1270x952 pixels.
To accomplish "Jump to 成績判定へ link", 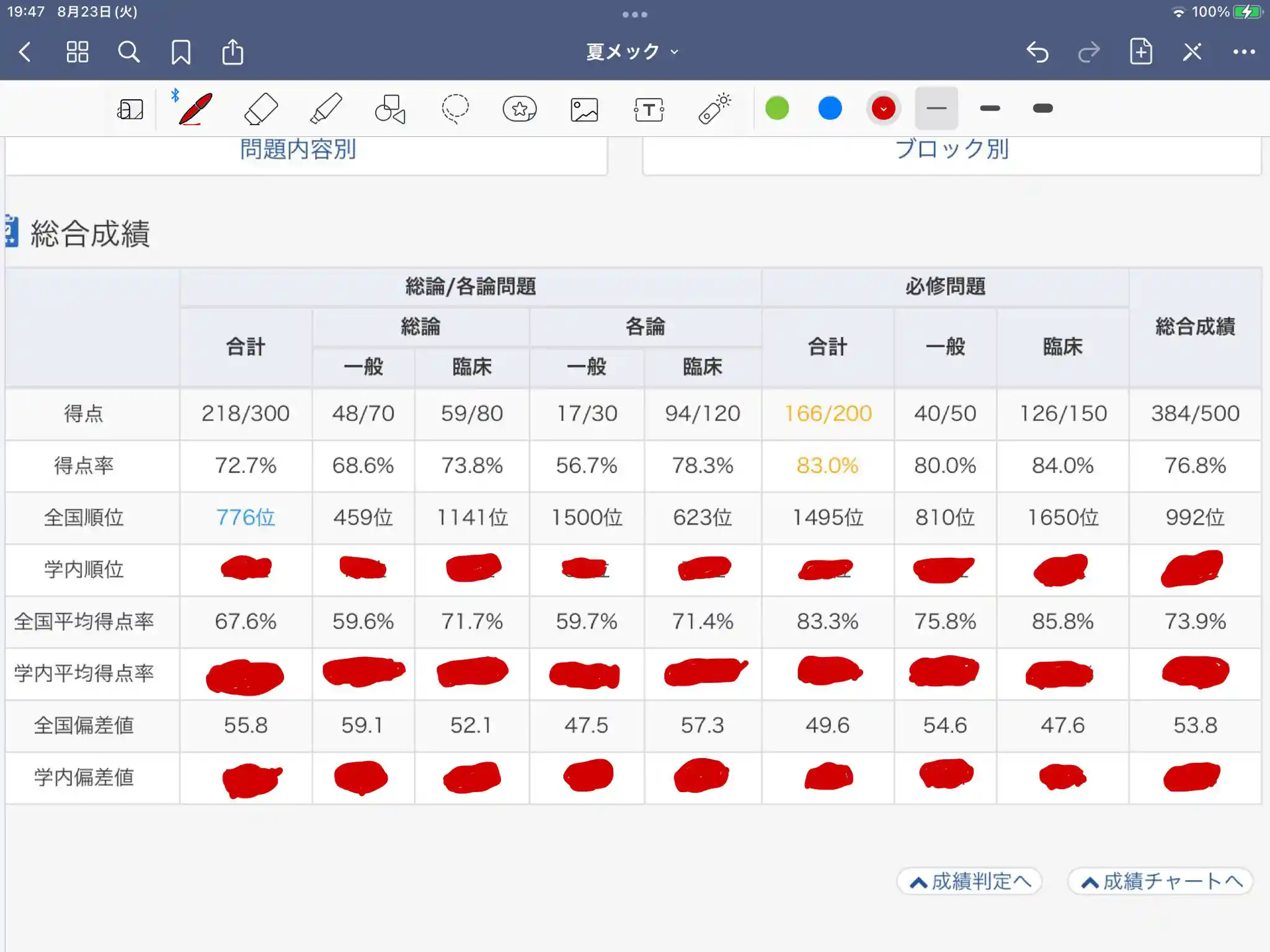I will click(969, 881).
